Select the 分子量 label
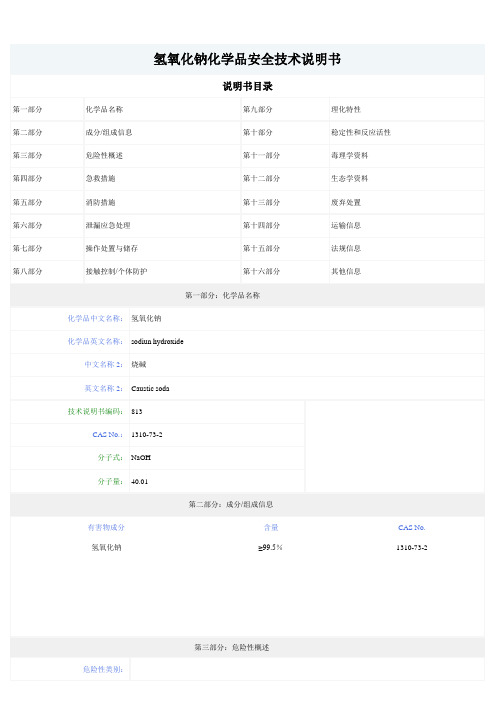The image size is (496, 702). point(111,481)
